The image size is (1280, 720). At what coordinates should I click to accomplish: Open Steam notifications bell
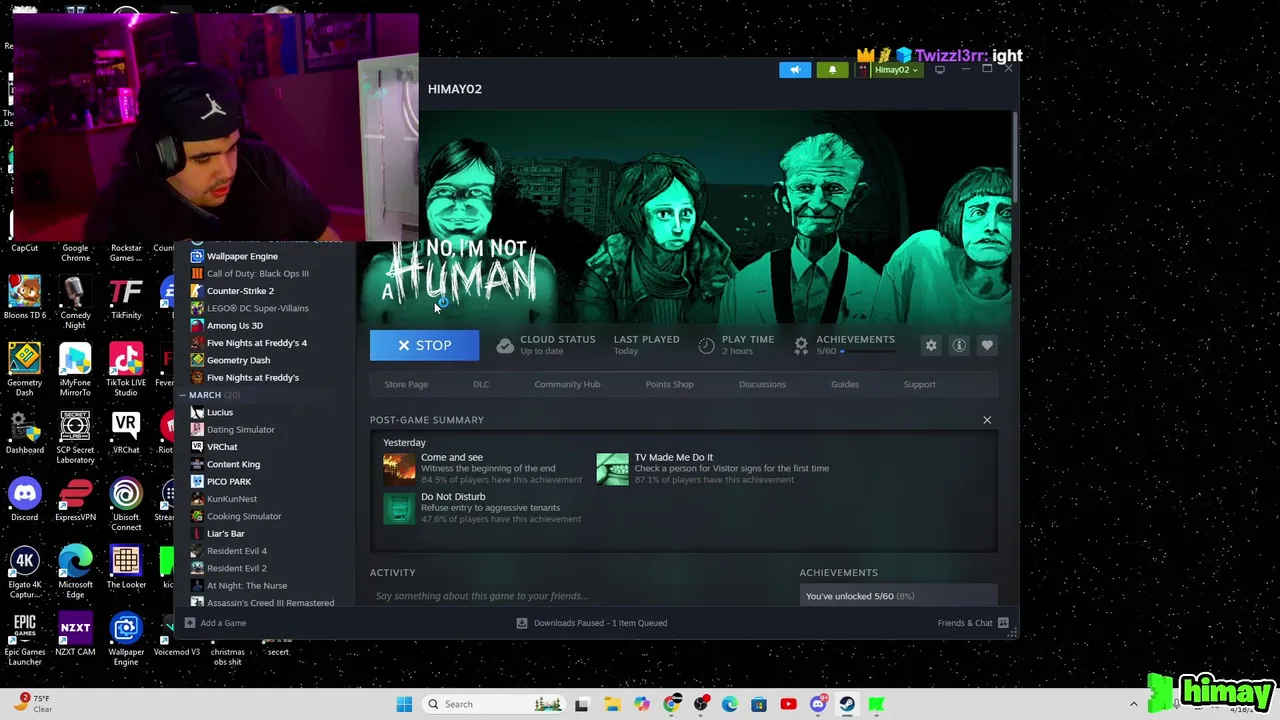[832, 70]
